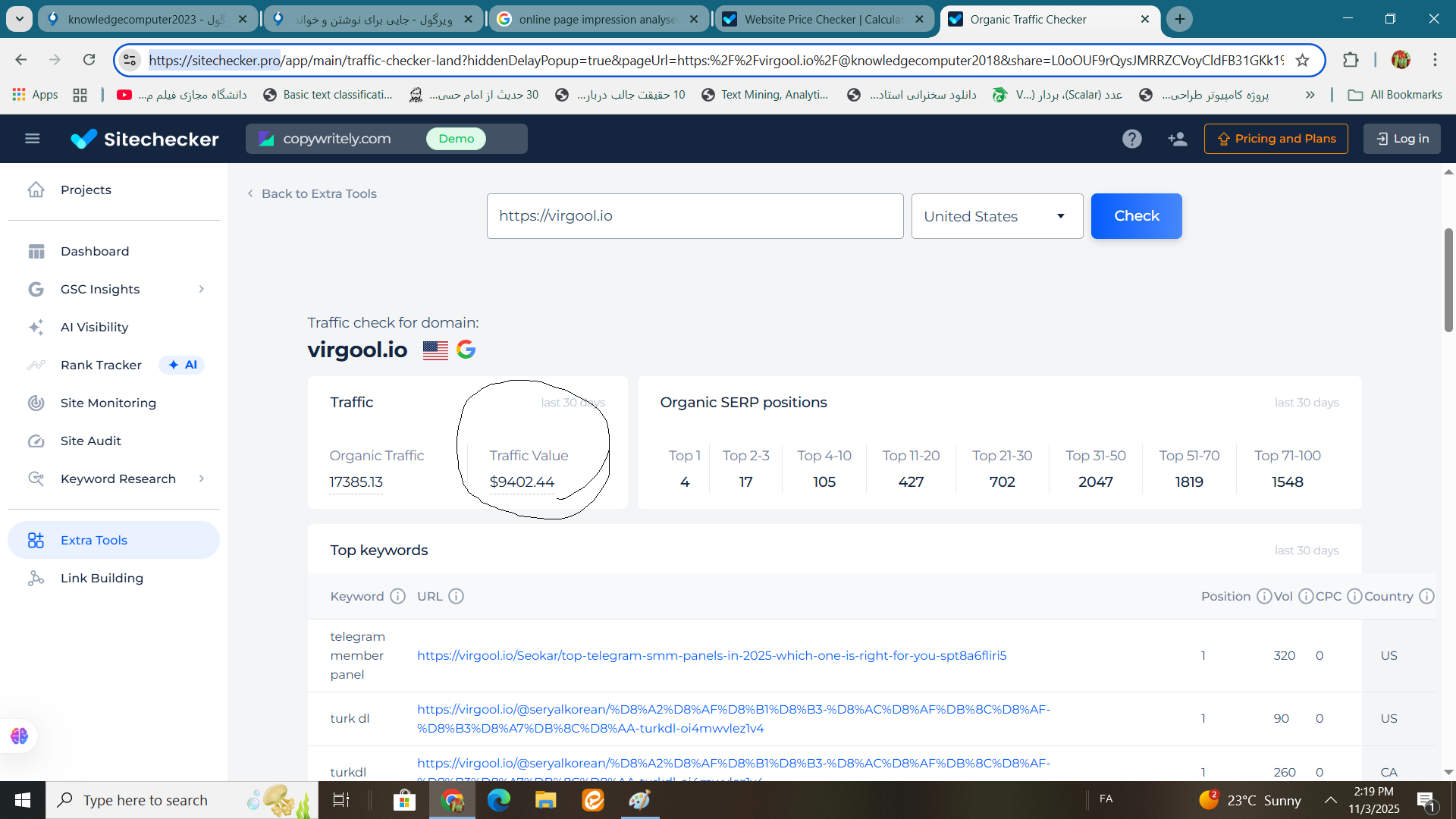The image size is (1456, 819).
Task: Click the page vertical scrollbar thumb
Action: (1448, 281)
